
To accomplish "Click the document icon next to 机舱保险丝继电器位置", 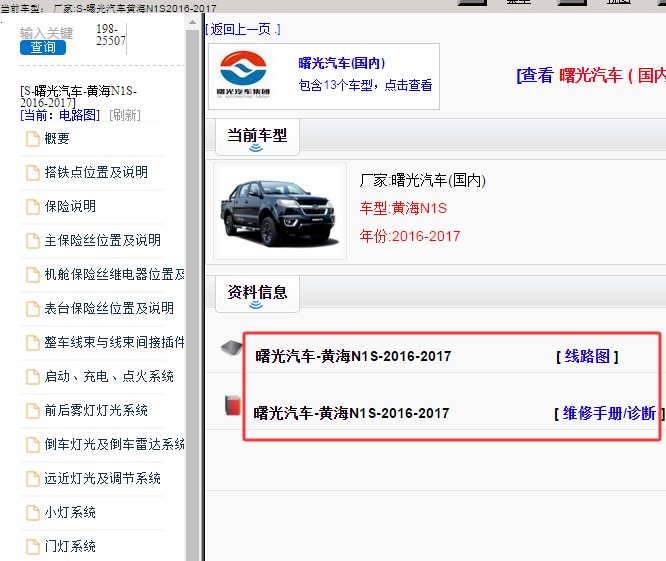I will 33,275.
